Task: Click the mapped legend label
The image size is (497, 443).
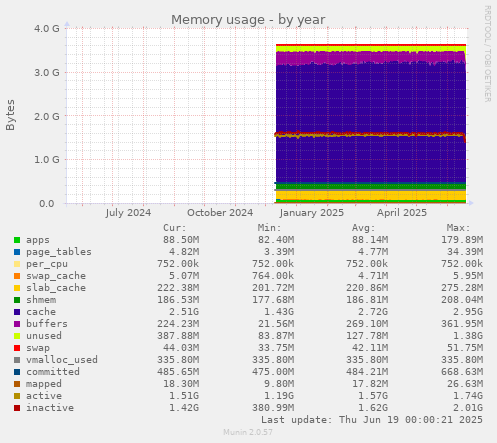Action: (x=44, y=384)
